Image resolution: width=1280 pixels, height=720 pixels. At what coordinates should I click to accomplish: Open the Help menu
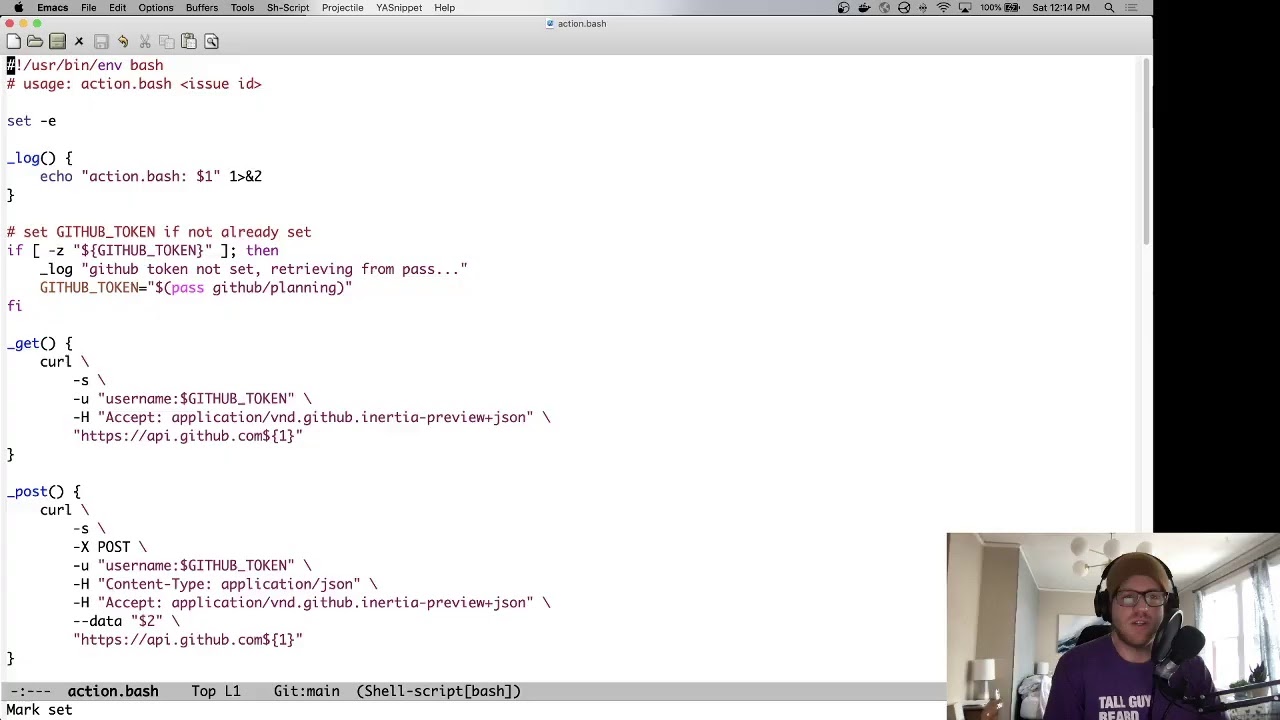coord(445,8)
